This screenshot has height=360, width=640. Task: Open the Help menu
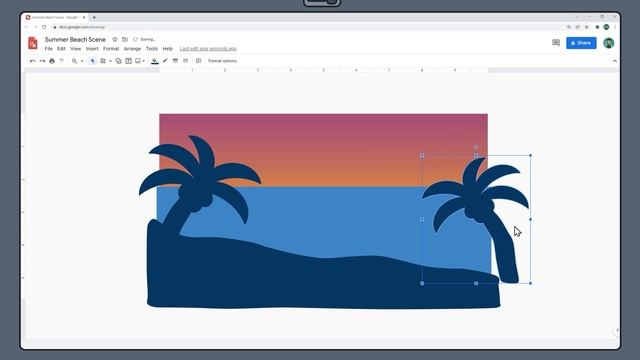(x=168, y=49)
